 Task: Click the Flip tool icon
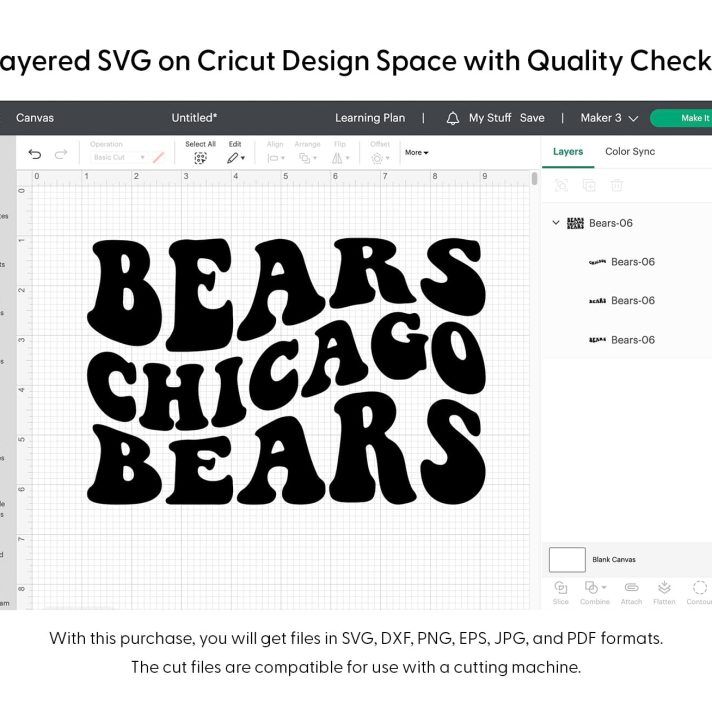pyautogui.click(x=337, y=158)
